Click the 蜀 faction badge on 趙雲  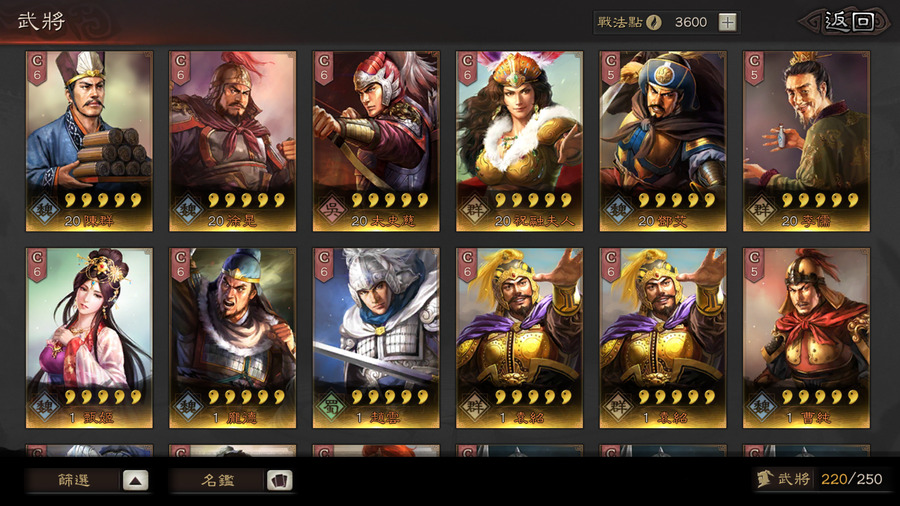[x=332, y=407]
